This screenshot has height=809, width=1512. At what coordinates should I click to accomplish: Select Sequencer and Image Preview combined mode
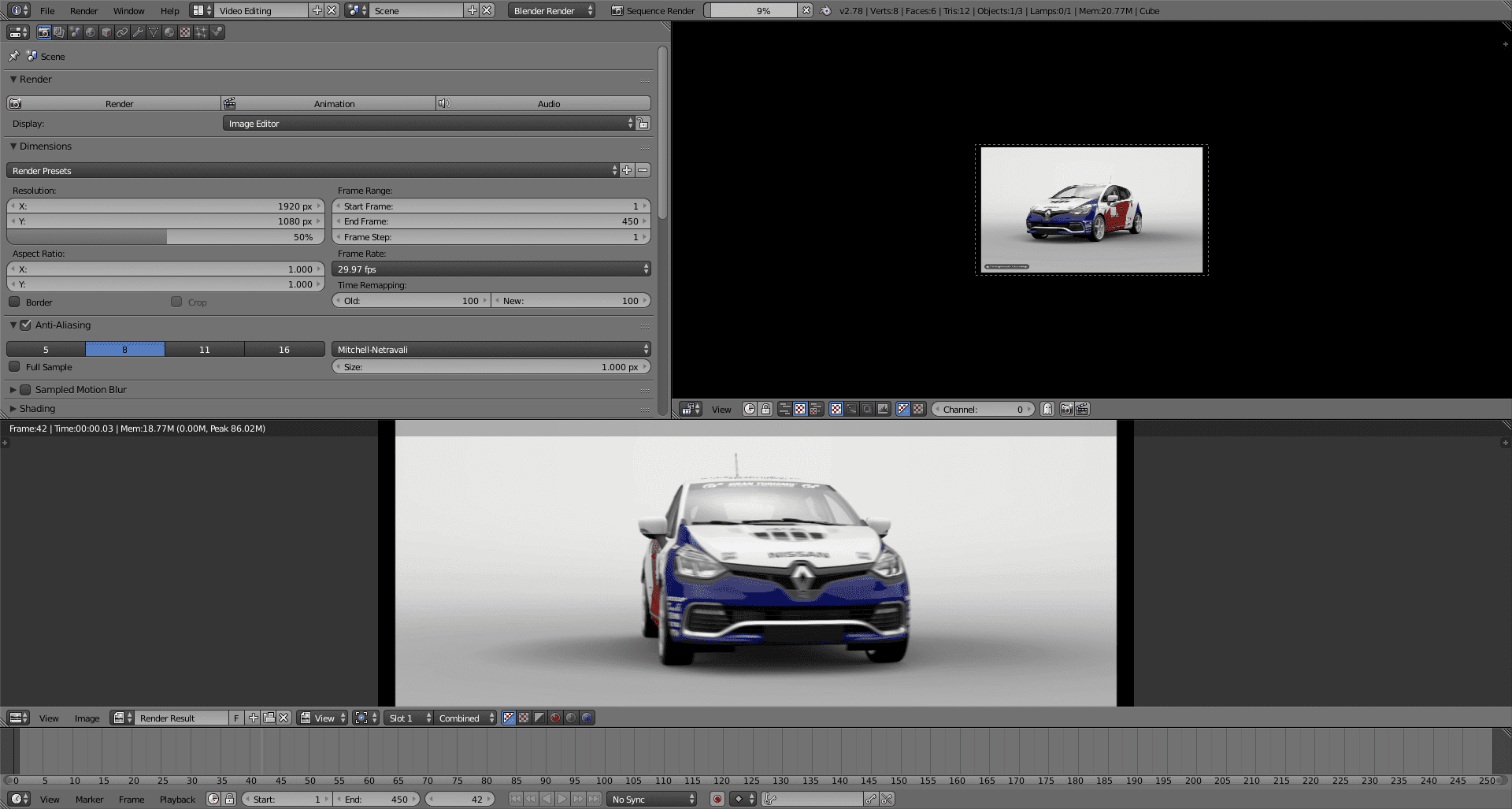point(816,409)
